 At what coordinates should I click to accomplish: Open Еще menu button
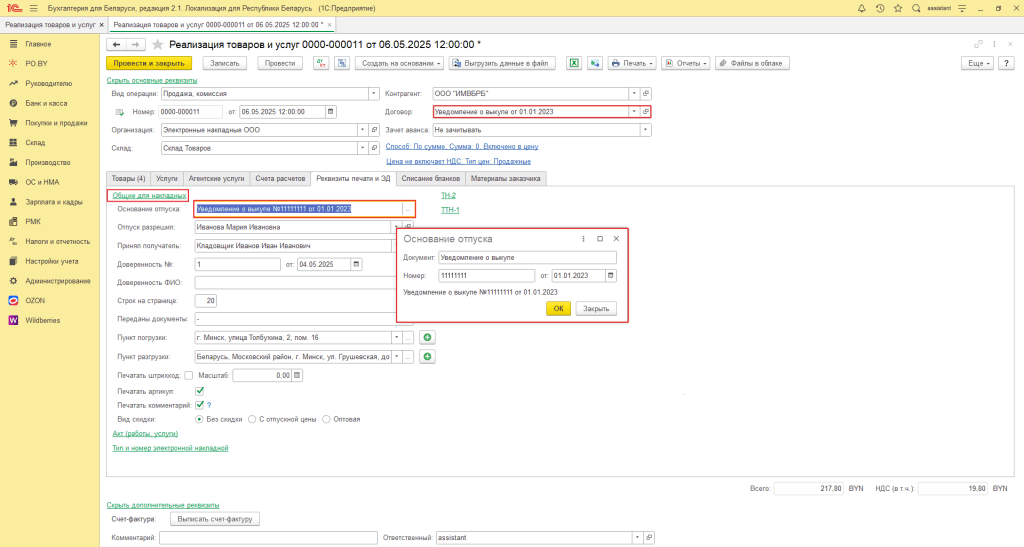pyautogui.click(x=977, y=63)
